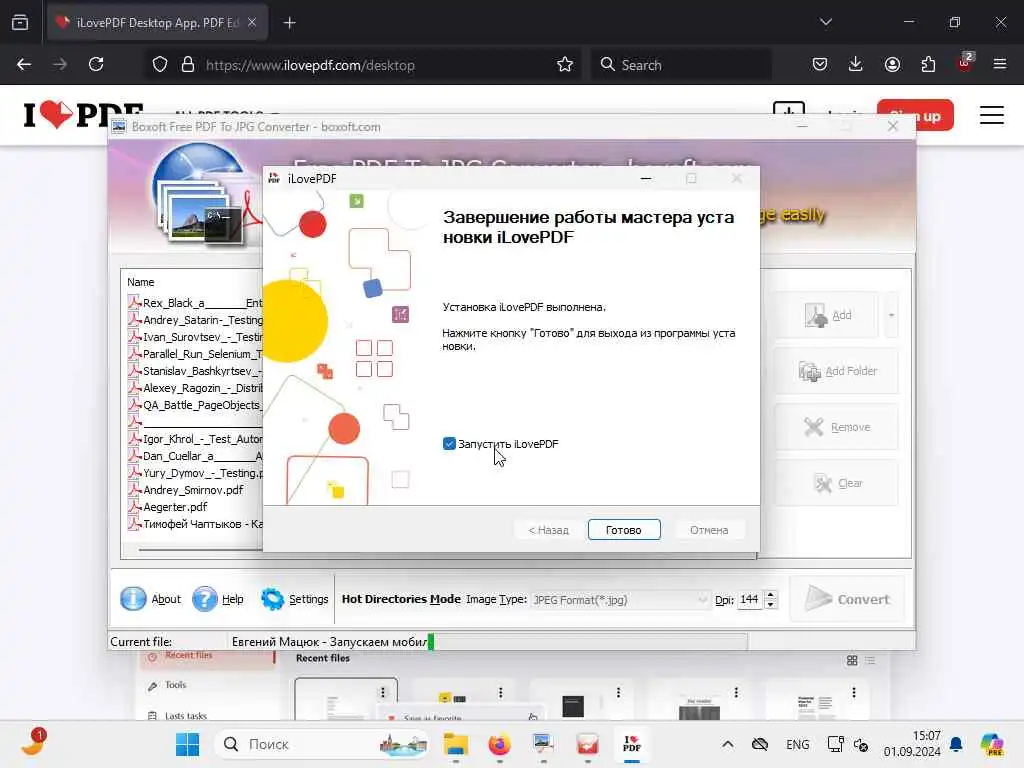Go back in the Firefox browser
The height and width of the screenshot is (768, 1024).
[24, 65]
